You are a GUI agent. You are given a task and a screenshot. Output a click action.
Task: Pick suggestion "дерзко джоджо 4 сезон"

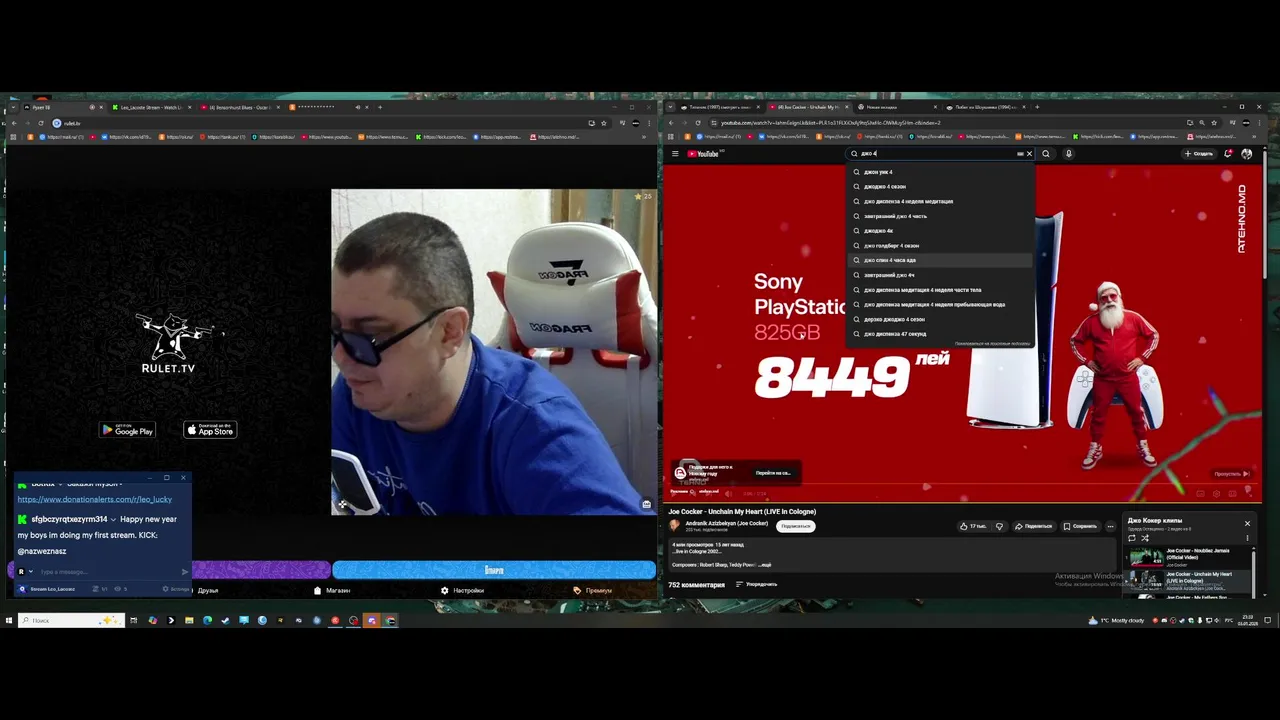940,319
